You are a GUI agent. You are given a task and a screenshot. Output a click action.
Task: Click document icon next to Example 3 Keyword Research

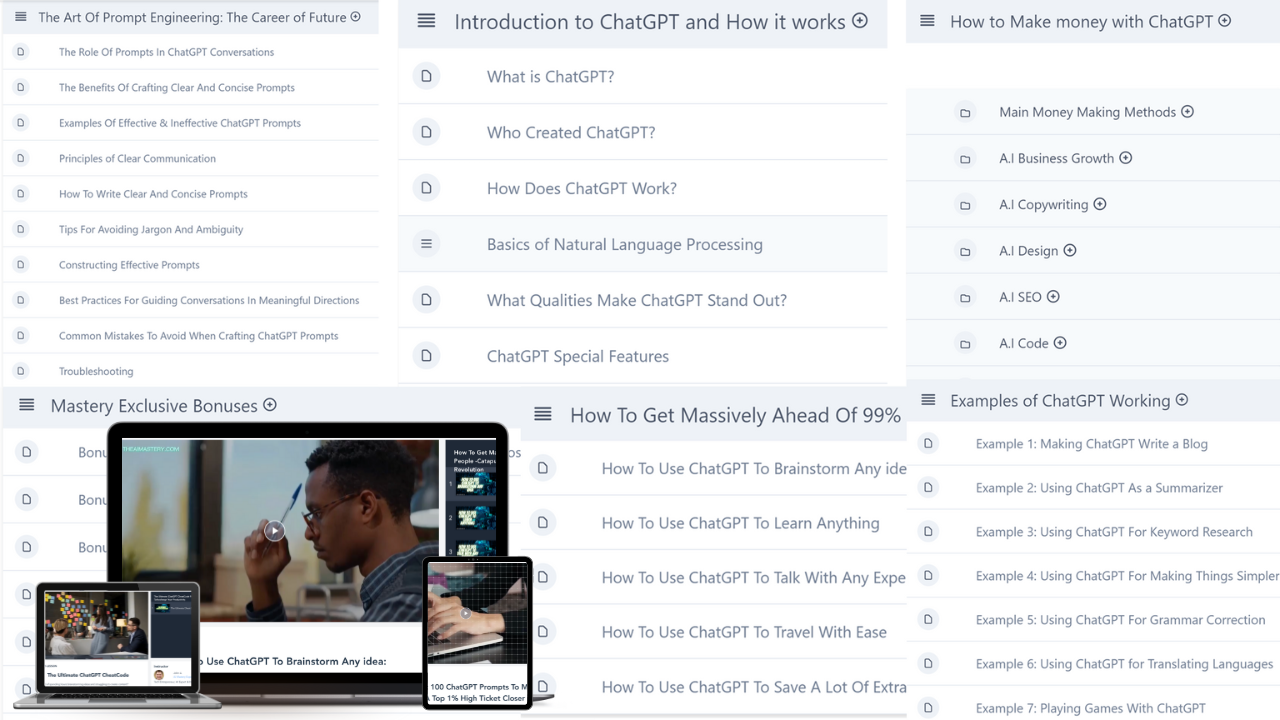point(928,531)
